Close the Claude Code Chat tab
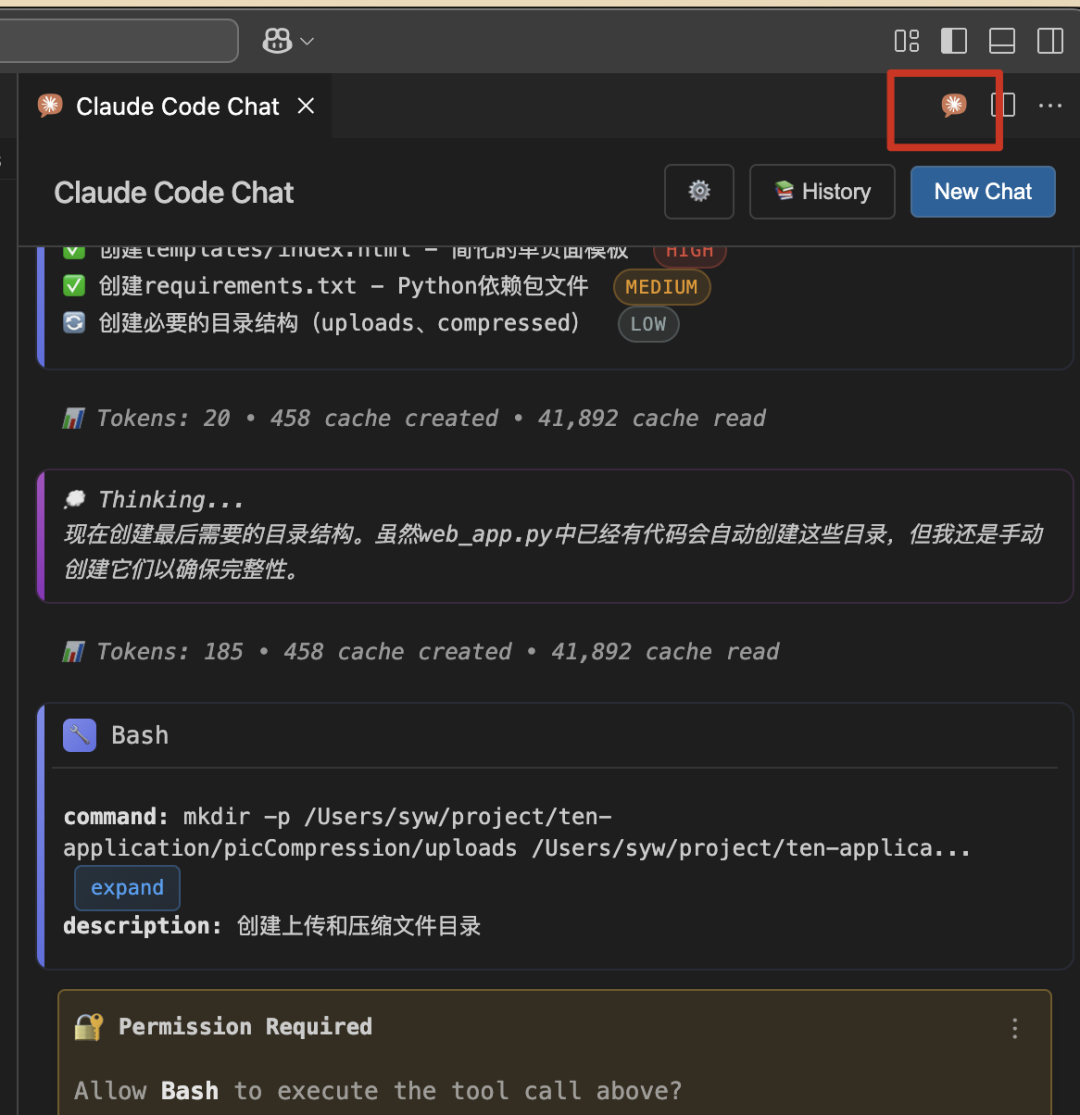Screen dimensions: 1080x1115 click(x=306, y=106)
